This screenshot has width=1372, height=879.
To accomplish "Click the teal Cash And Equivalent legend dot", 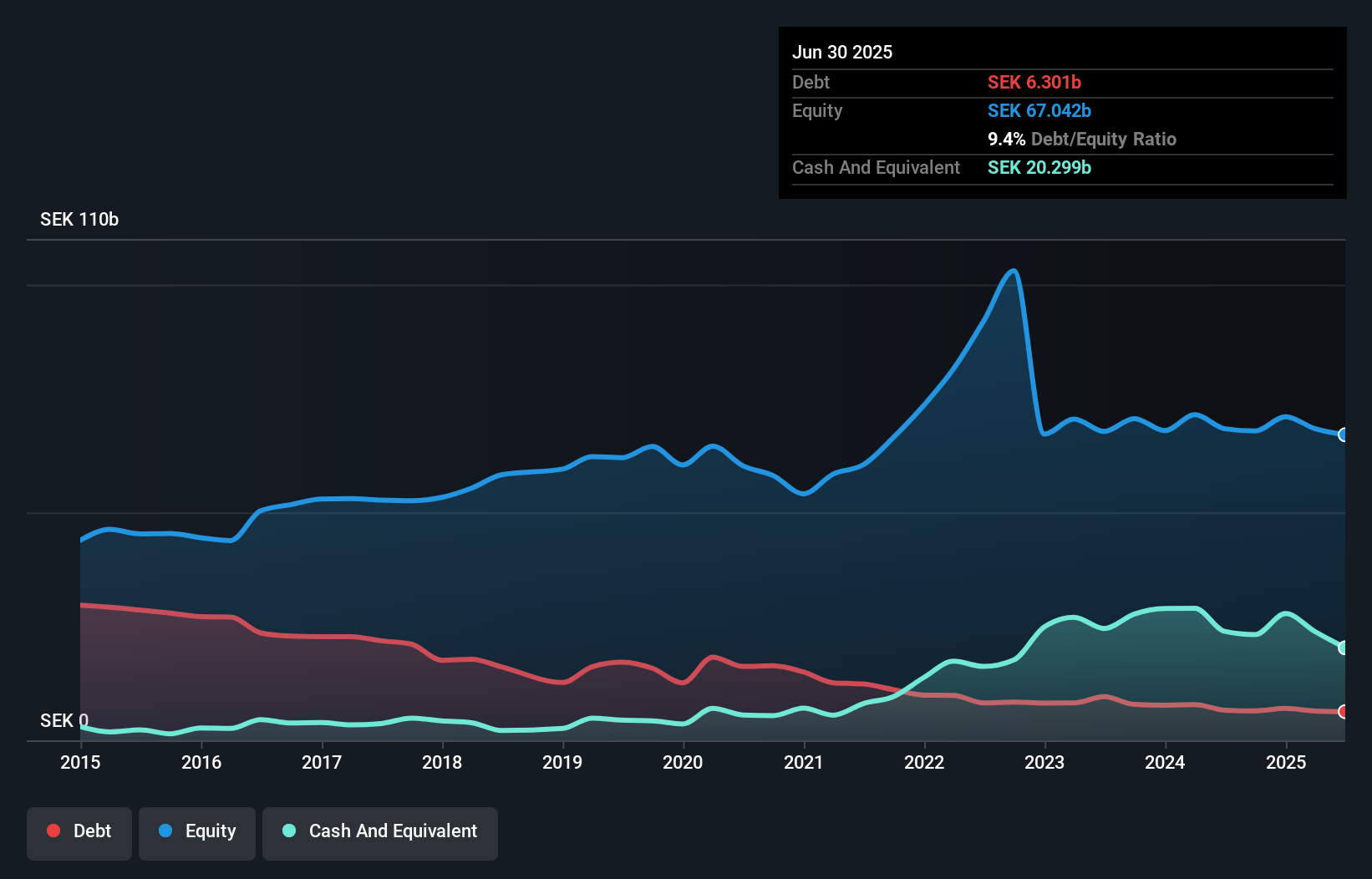I will (289, 831).
